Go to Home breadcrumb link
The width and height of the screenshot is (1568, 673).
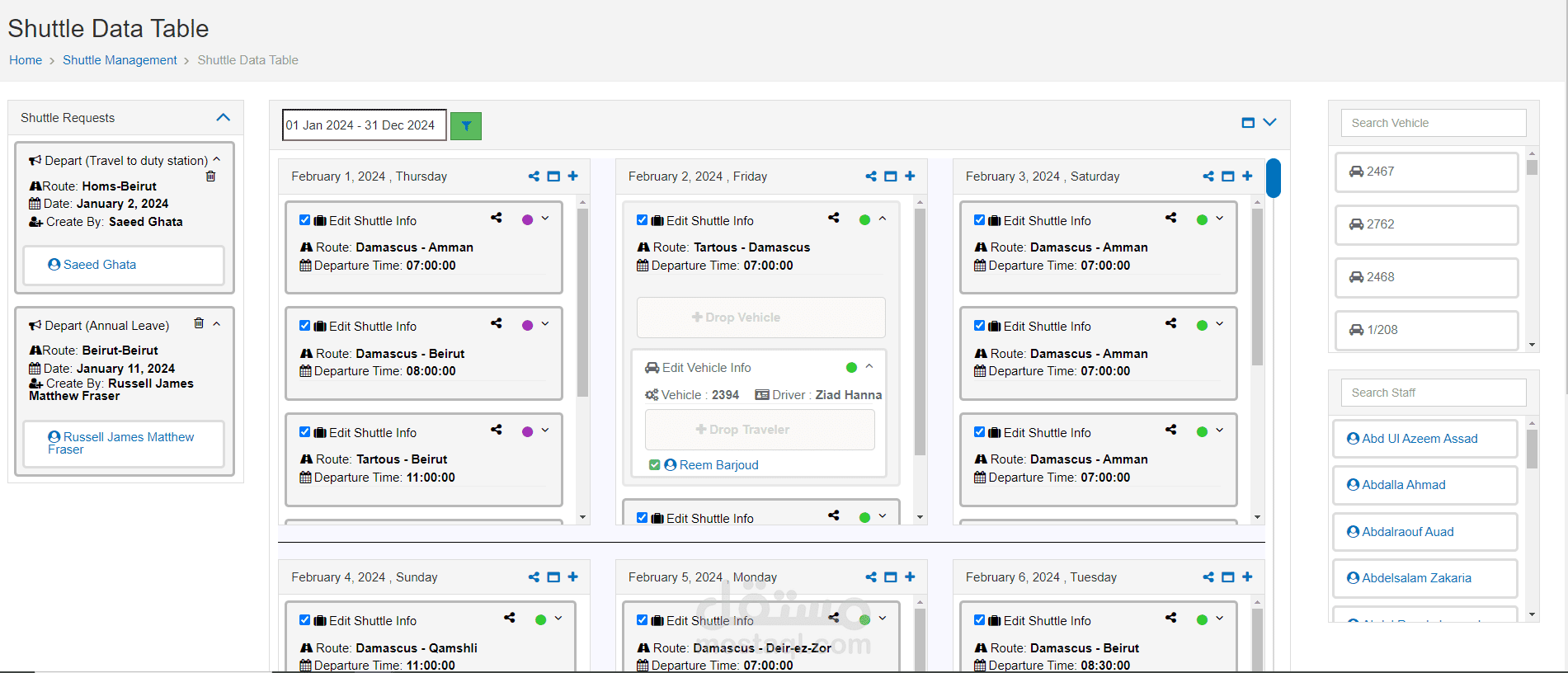26,60
